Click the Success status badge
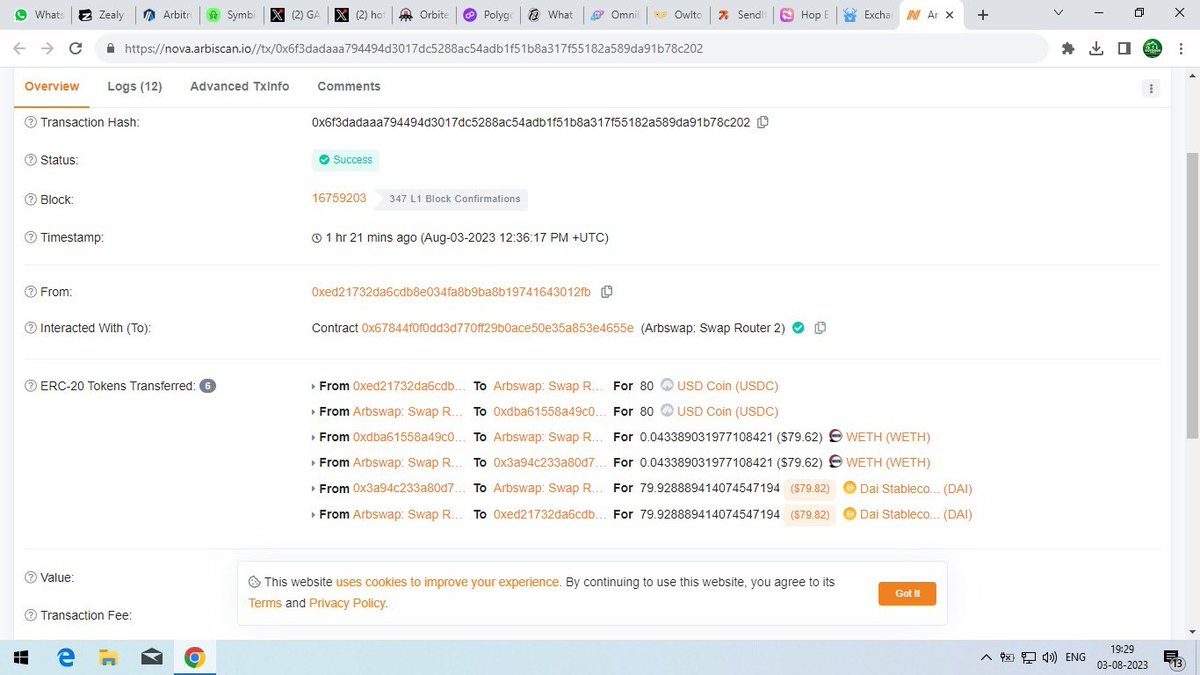 click(345, 160)
